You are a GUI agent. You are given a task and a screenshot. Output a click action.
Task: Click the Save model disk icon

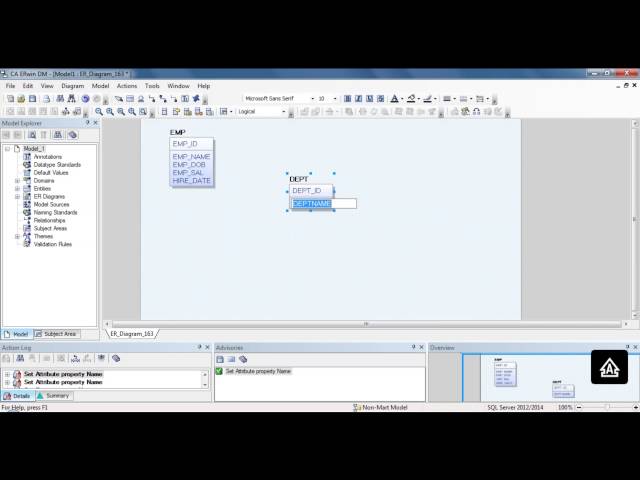(x=32, y=99)
